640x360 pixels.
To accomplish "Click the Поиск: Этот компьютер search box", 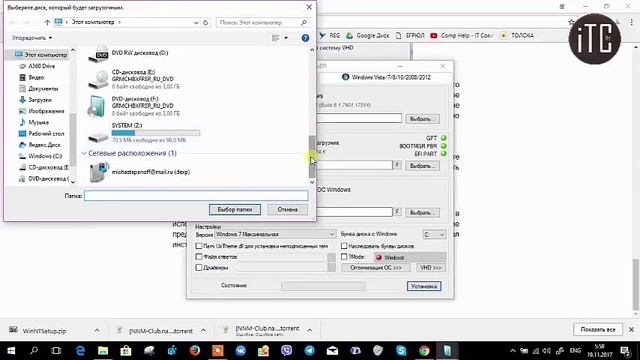I will pos(262,22).
